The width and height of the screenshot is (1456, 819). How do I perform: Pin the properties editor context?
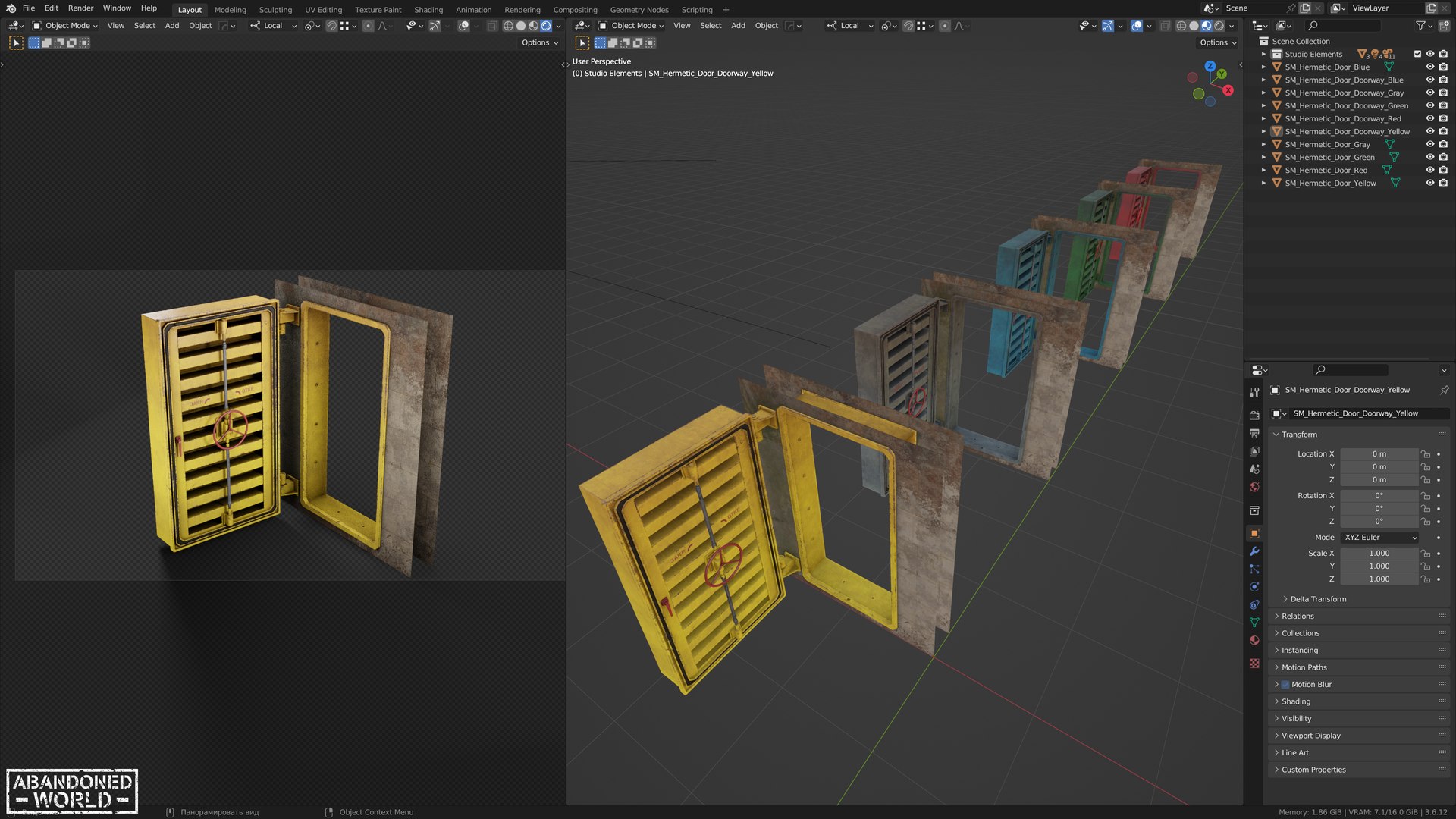tap(1444, 390)
